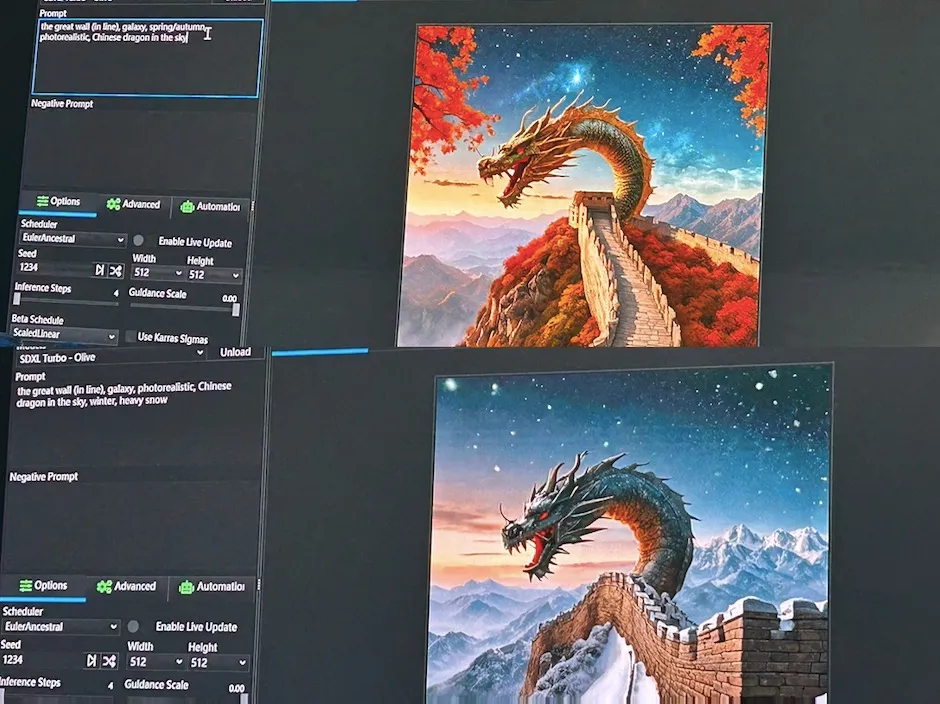Select the Options tab label in the autumn prompt panel
940x704 pixels.
(x=65, y=202)
